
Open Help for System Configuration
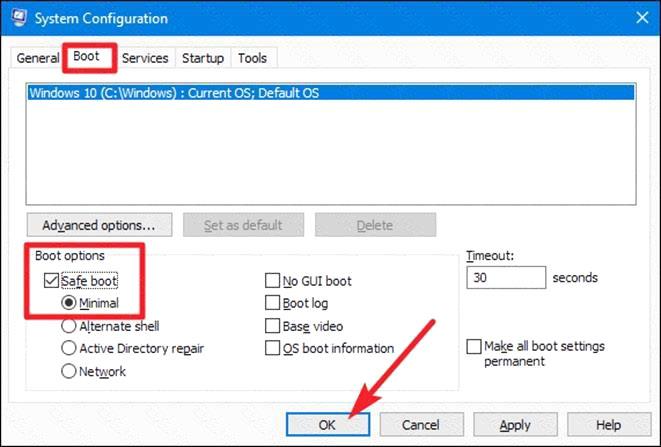(609, 425)
